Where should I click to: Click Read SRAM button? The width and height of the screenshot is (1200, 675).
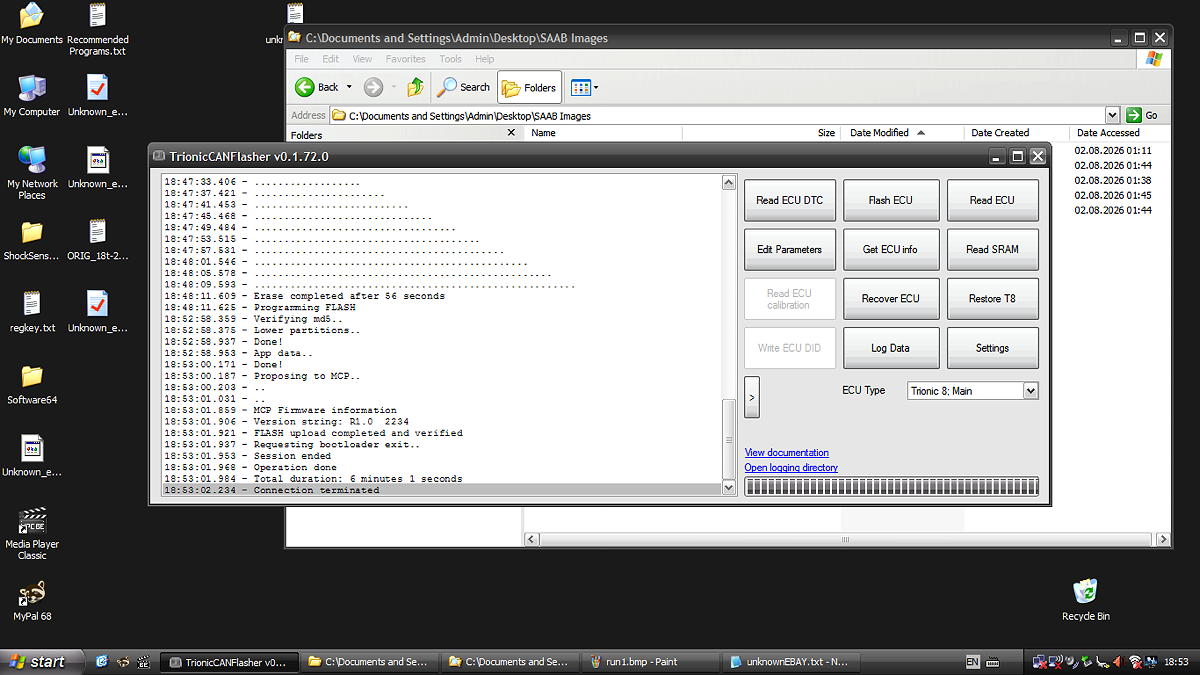click(x=992, y=249)
